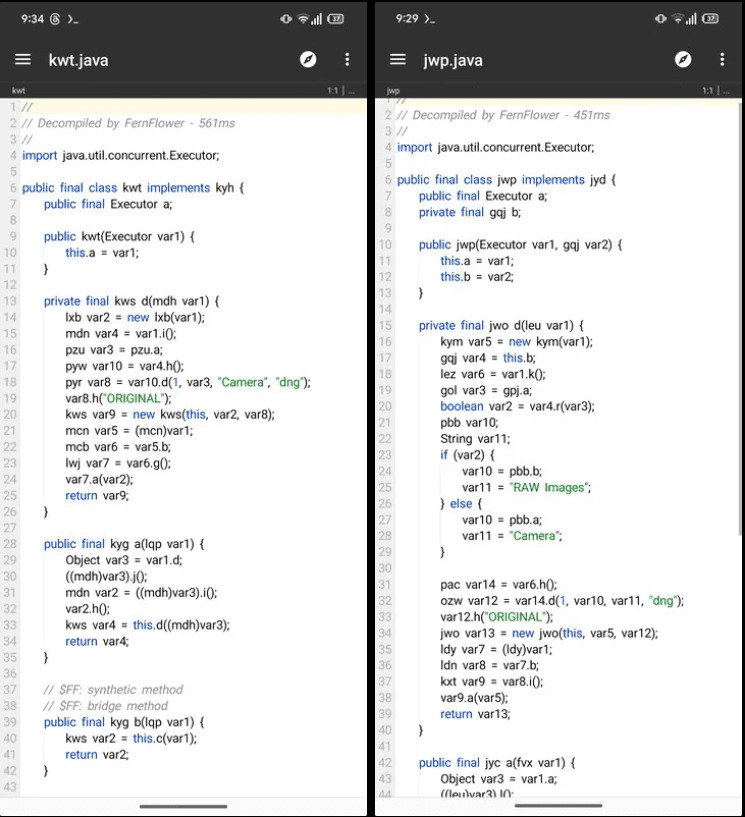The image size is (745, 817).
Task: Tap the kwt breadcrumb label
Action: tap(18, 91)
